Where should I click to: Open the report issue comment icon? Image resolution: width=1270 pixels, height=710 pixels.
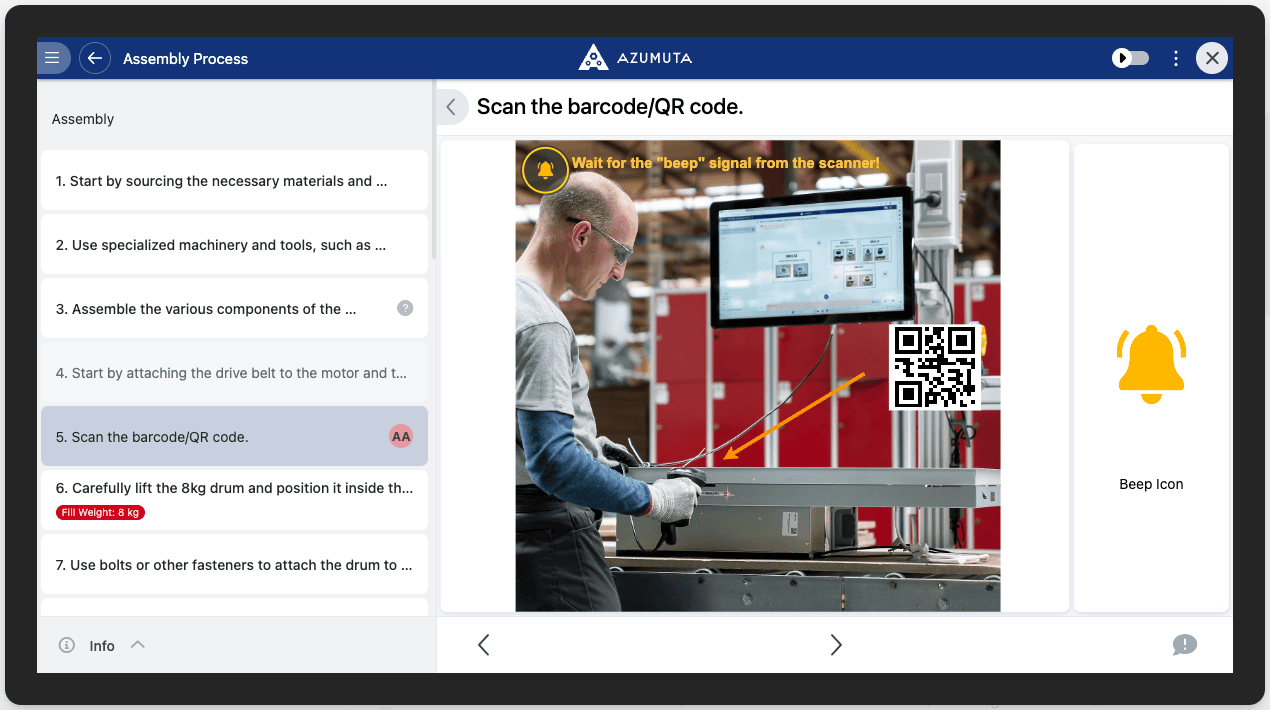pos(1184,645)
